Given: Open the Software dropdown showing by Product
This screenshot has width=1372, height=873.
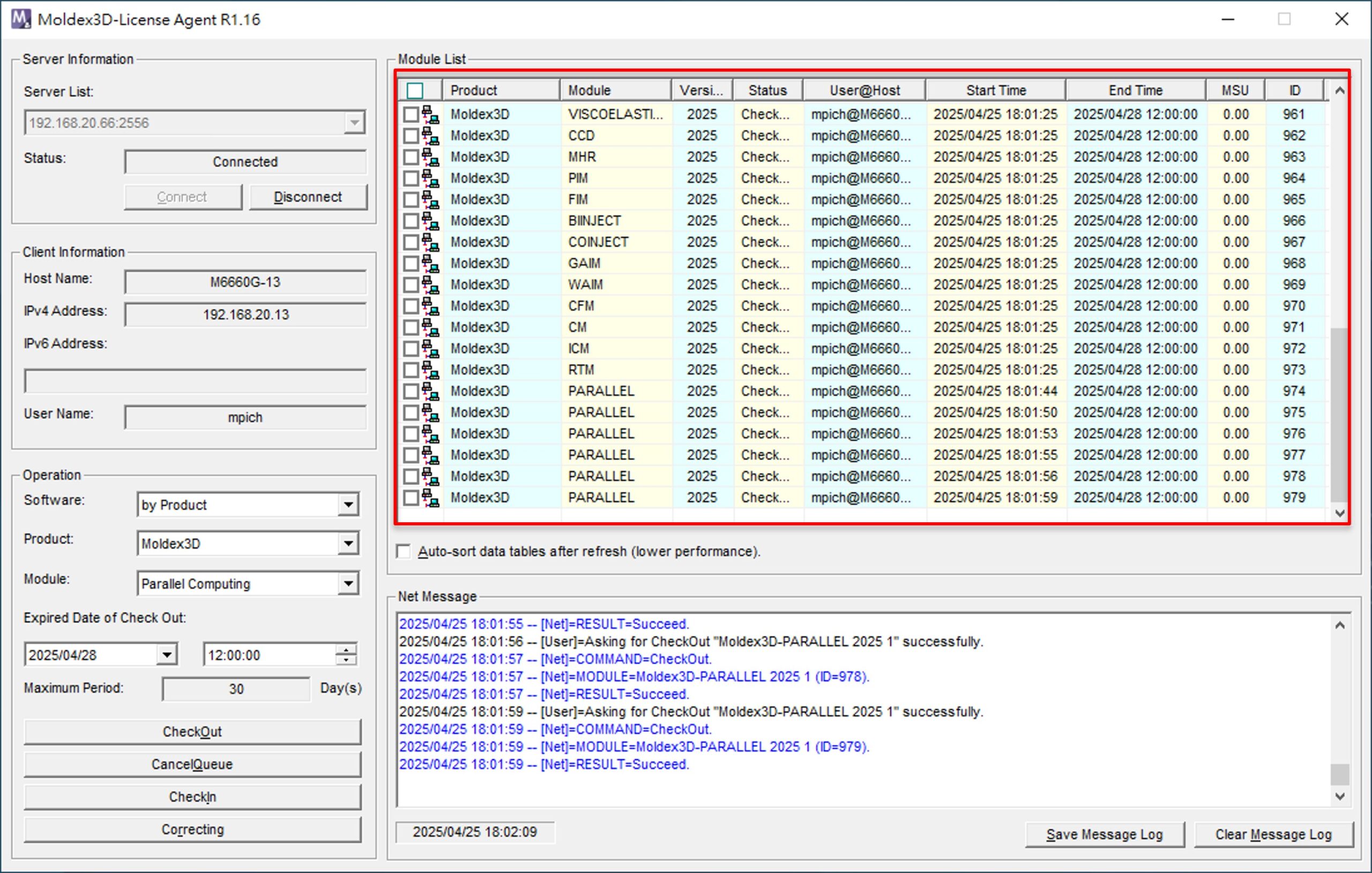Looking at the screenshot, I should tap(348, 505).
